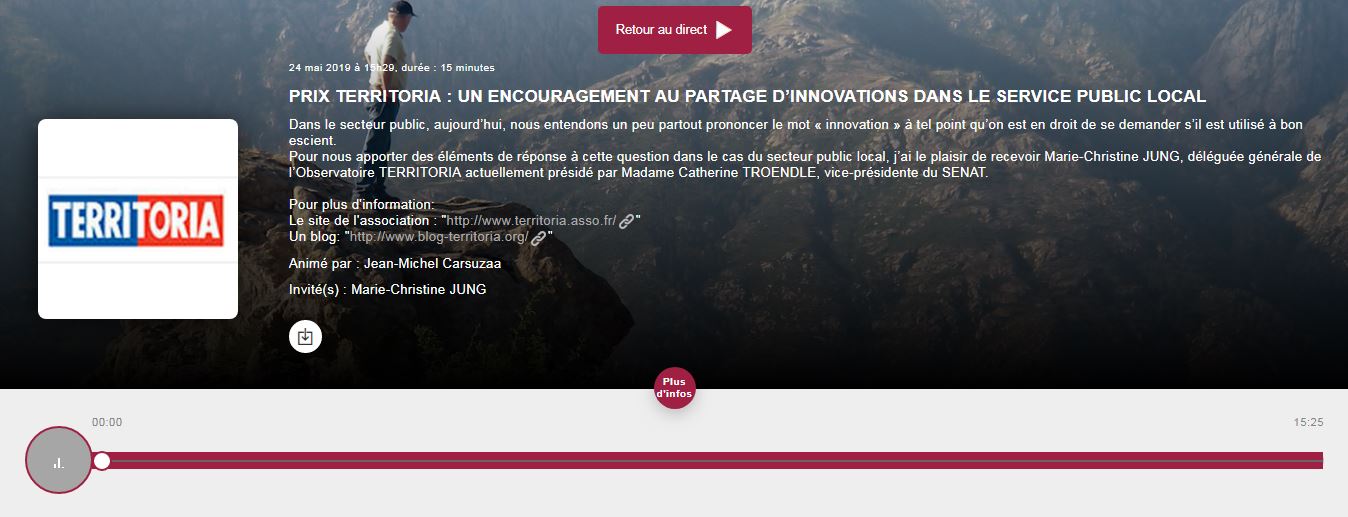Click the play triangle beside Retour au direct
The height and width of the screenshot is (517, 1348).
724,30
